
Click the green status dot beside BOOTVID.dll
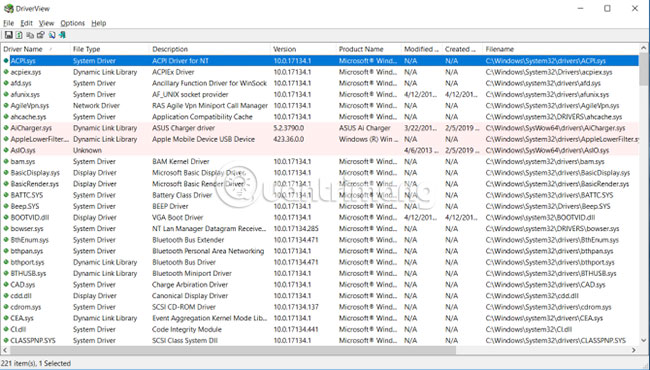[x=6, y=217]
